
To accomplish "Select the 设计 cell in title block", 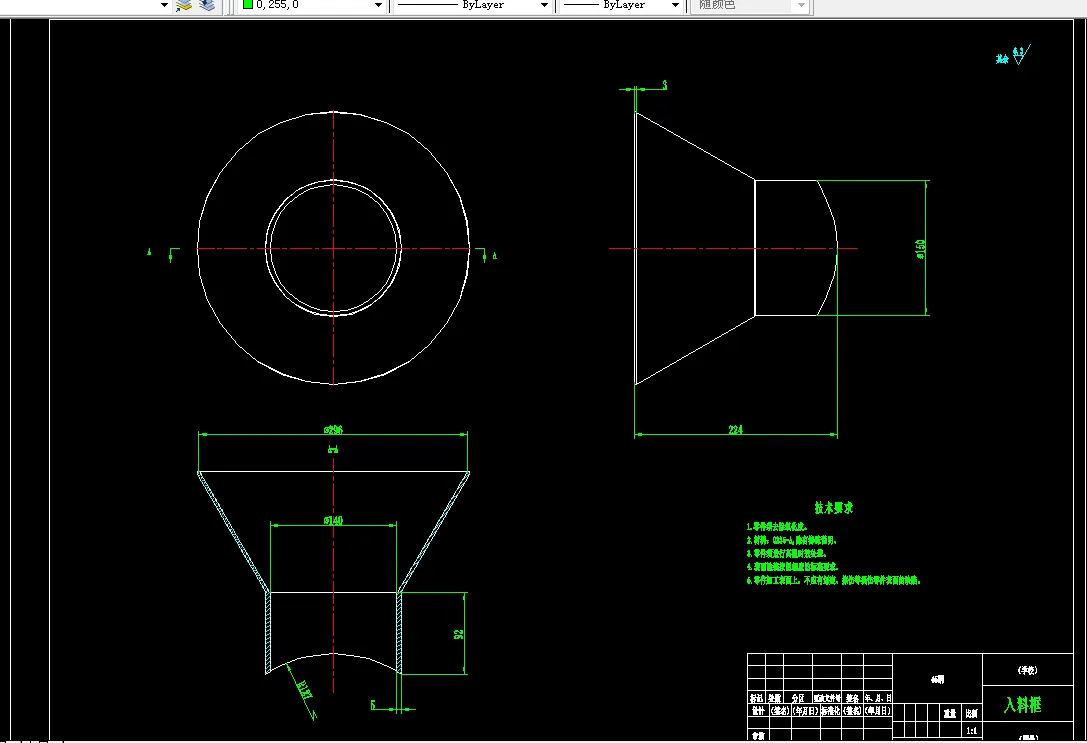I will (x=758, y=711).
